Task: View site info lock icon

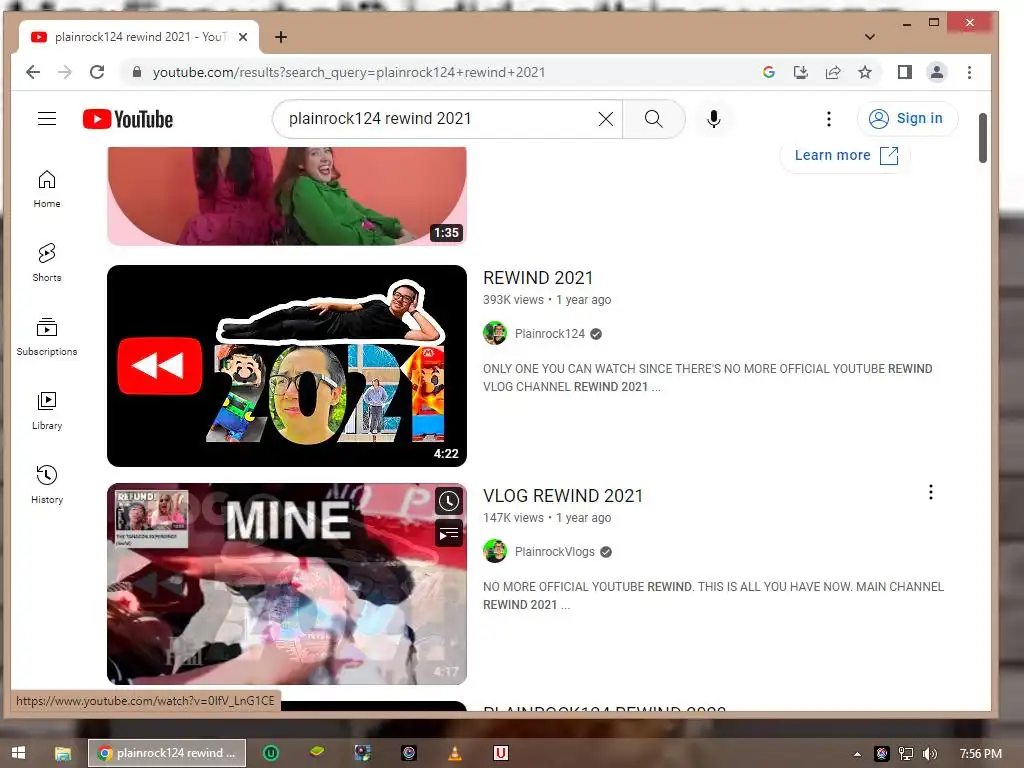Action: [136, 72]
